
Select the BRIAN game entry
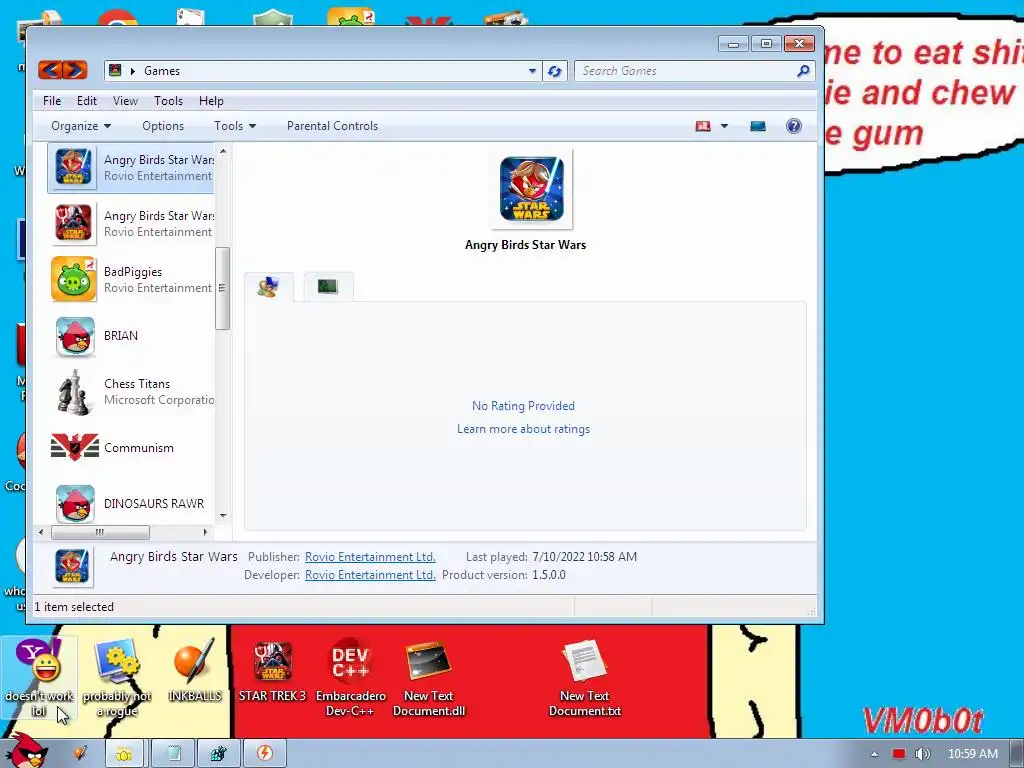click(131, 336)
